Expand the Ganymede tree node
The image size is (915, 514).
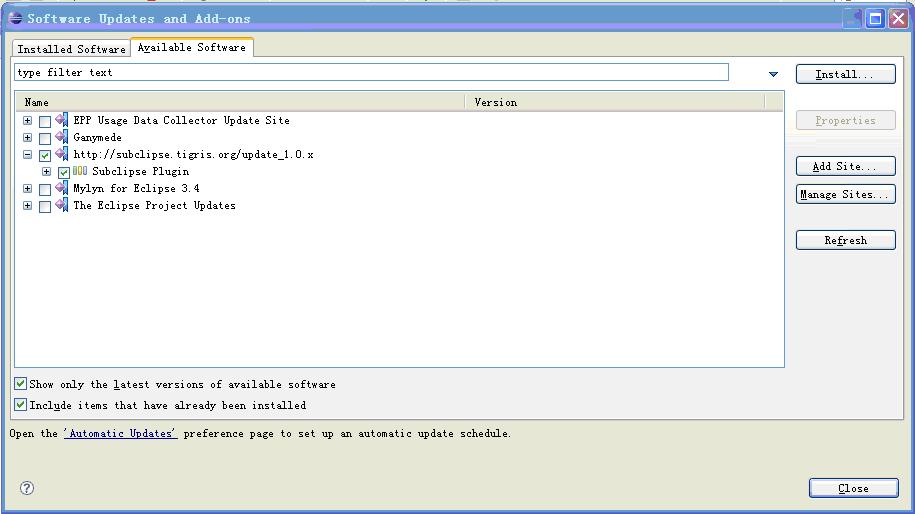[x=27, y=137]
